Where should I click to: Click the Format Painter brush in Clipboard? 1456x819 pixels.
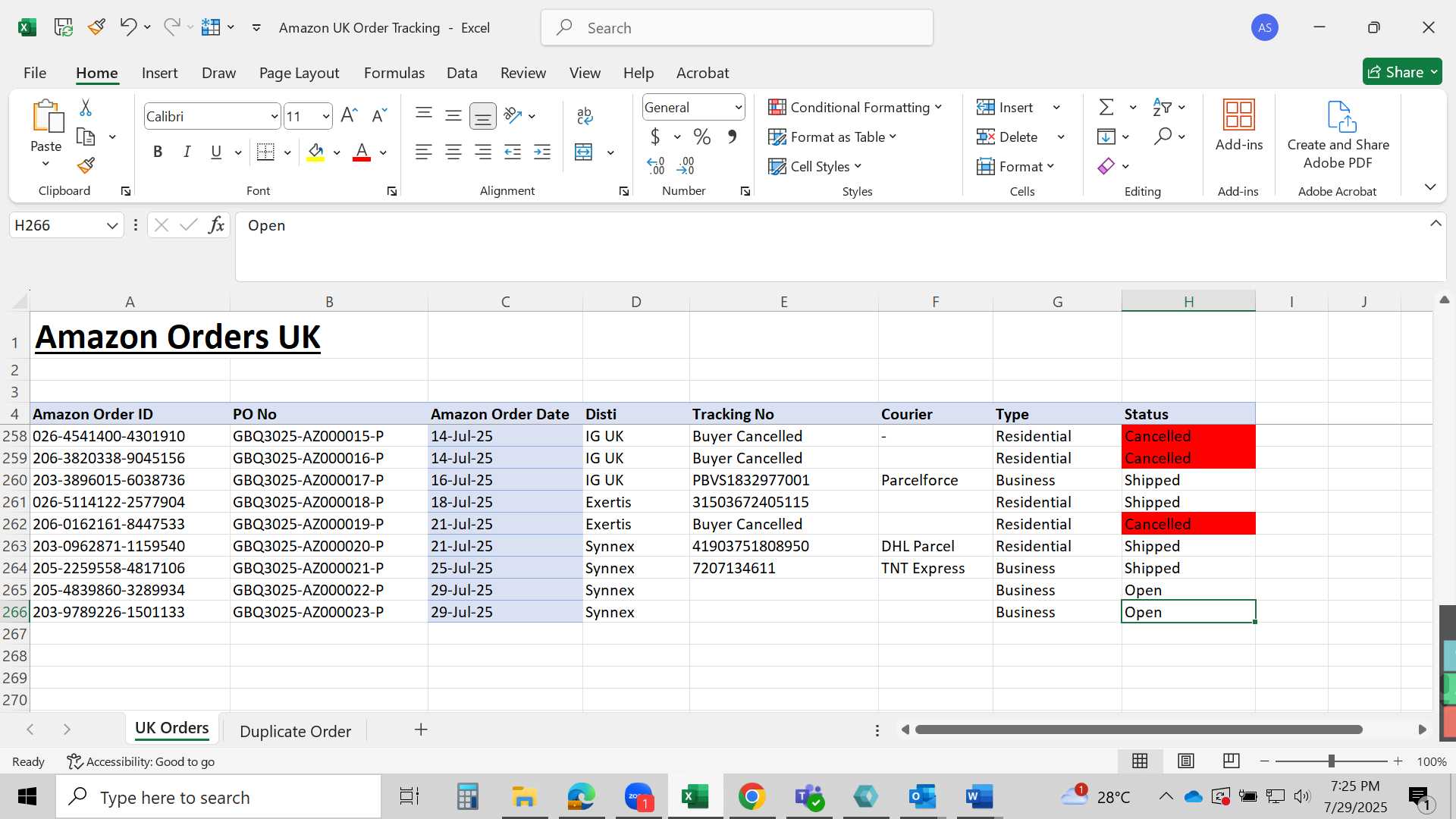[86, 165]
